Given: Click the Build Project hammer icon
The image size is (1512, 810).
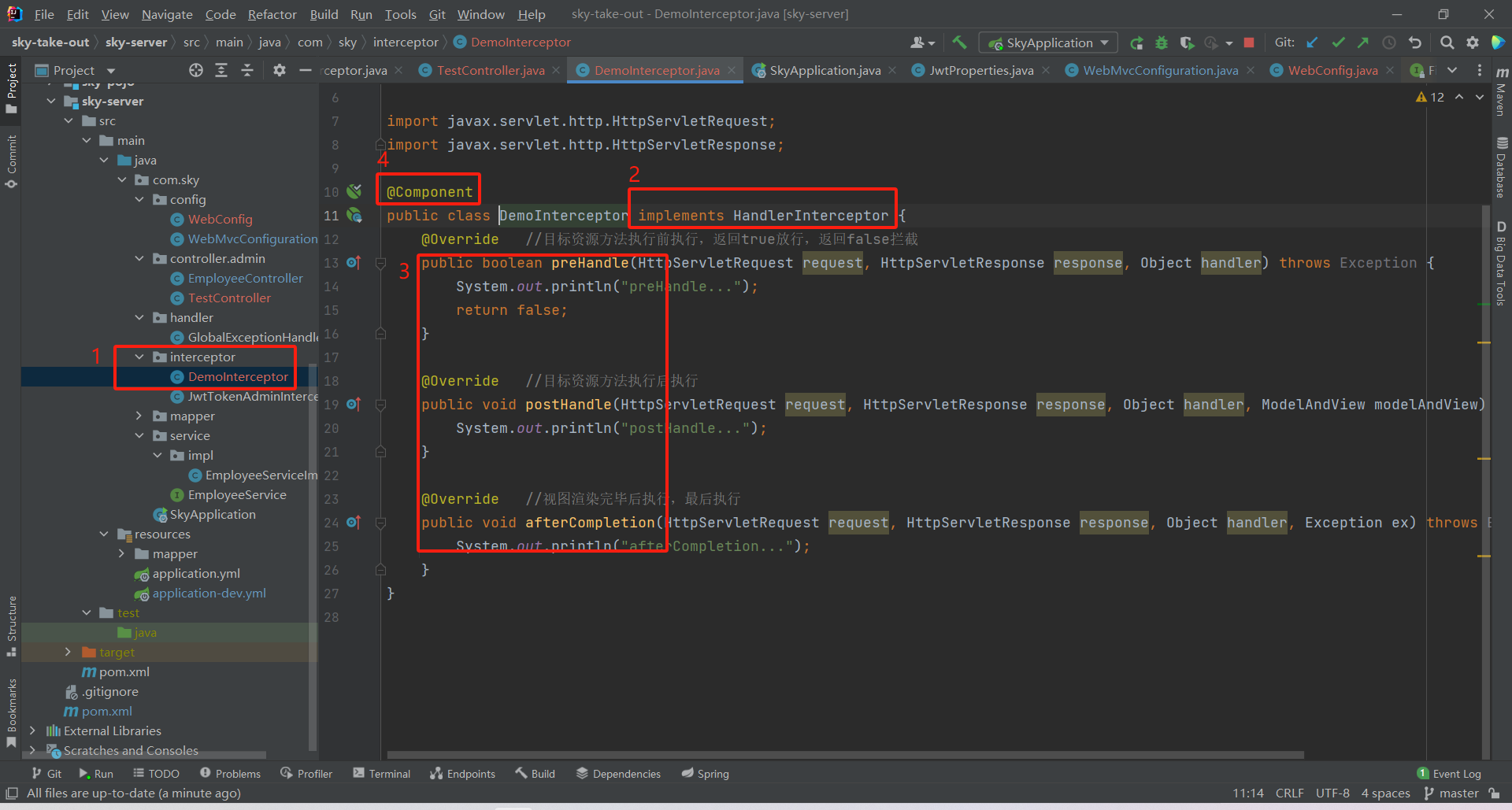Looking at the screenshot, I should [958, 43].
